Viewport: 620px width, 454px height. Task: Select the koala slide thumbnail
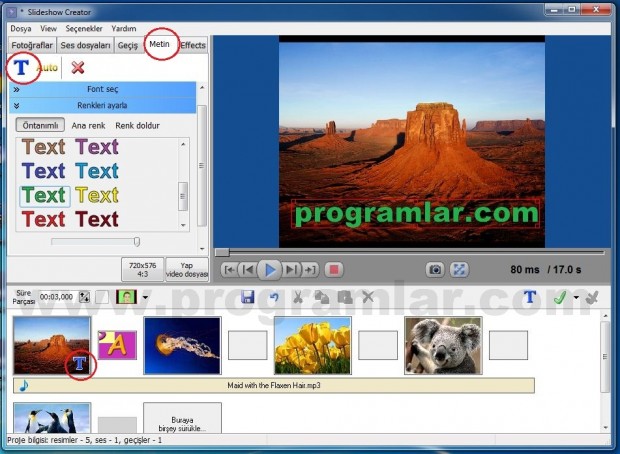(443, 345)
